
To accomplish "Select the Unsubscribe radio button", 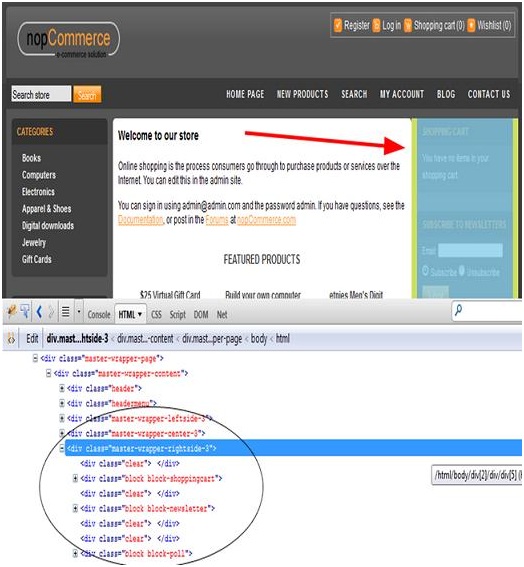I will point(462,270).
